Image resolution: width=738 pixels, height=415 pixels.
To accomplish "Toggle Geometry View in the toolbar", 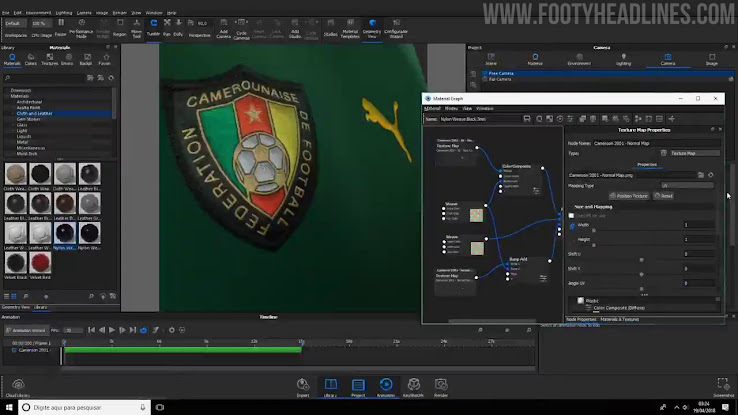I will pos(372,29).
